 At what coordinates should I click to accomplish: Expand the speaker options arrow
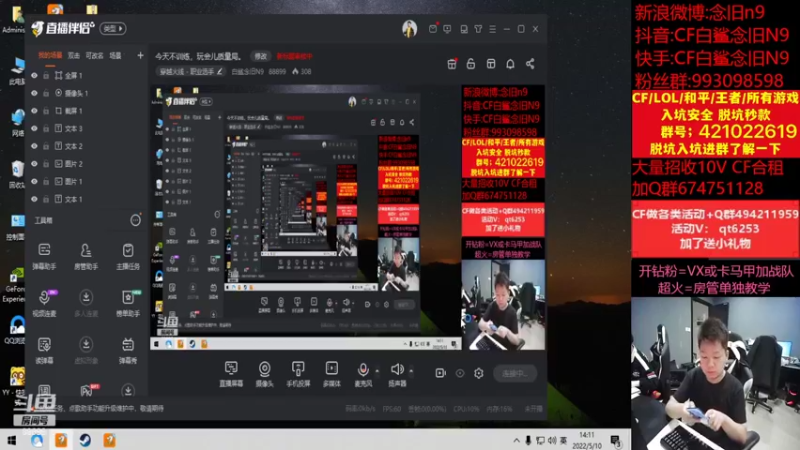coord(411,371)
